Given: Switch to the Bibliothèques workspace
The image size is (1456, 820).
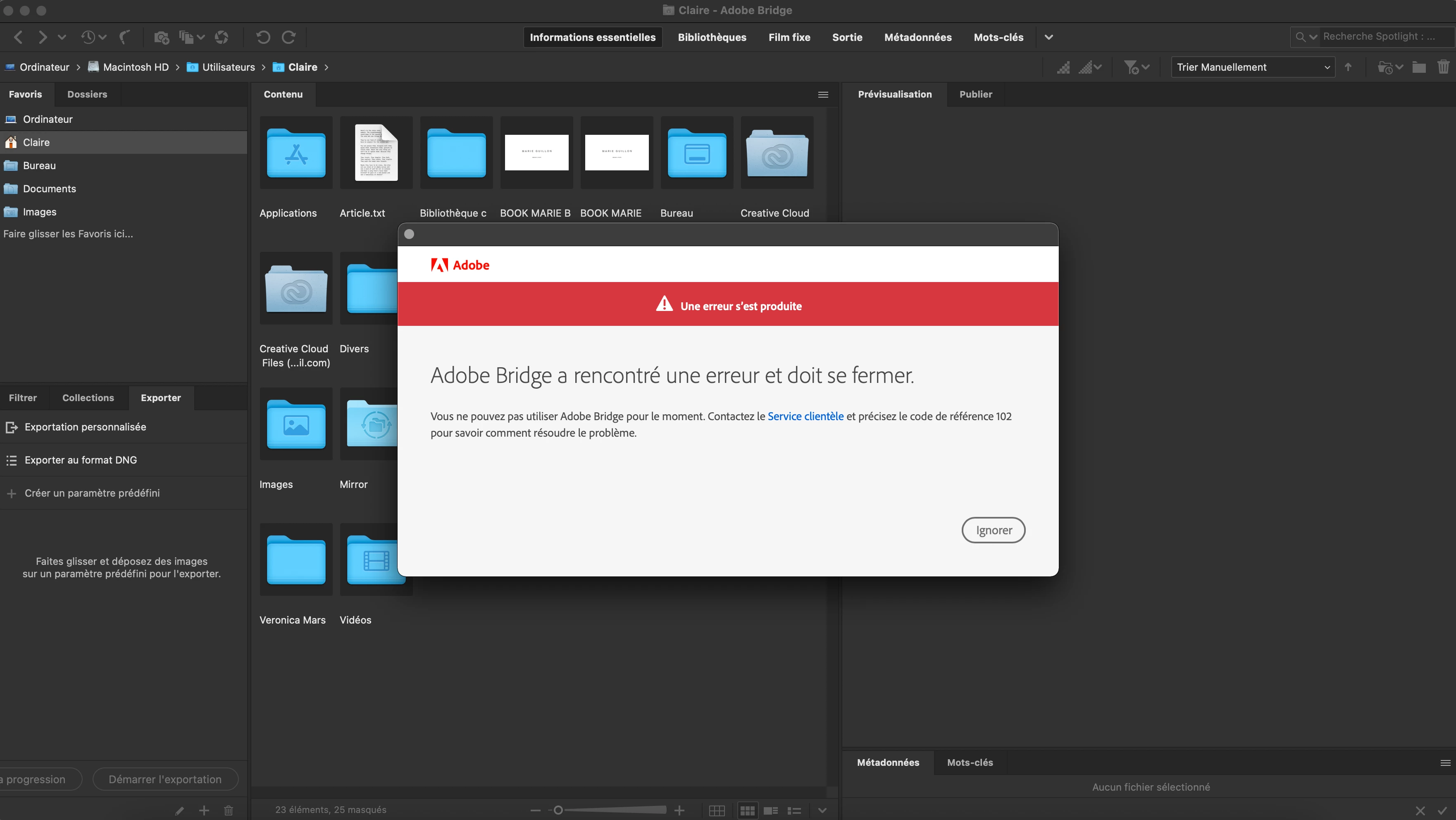Looking at the screenshot, I should (712, 37).
